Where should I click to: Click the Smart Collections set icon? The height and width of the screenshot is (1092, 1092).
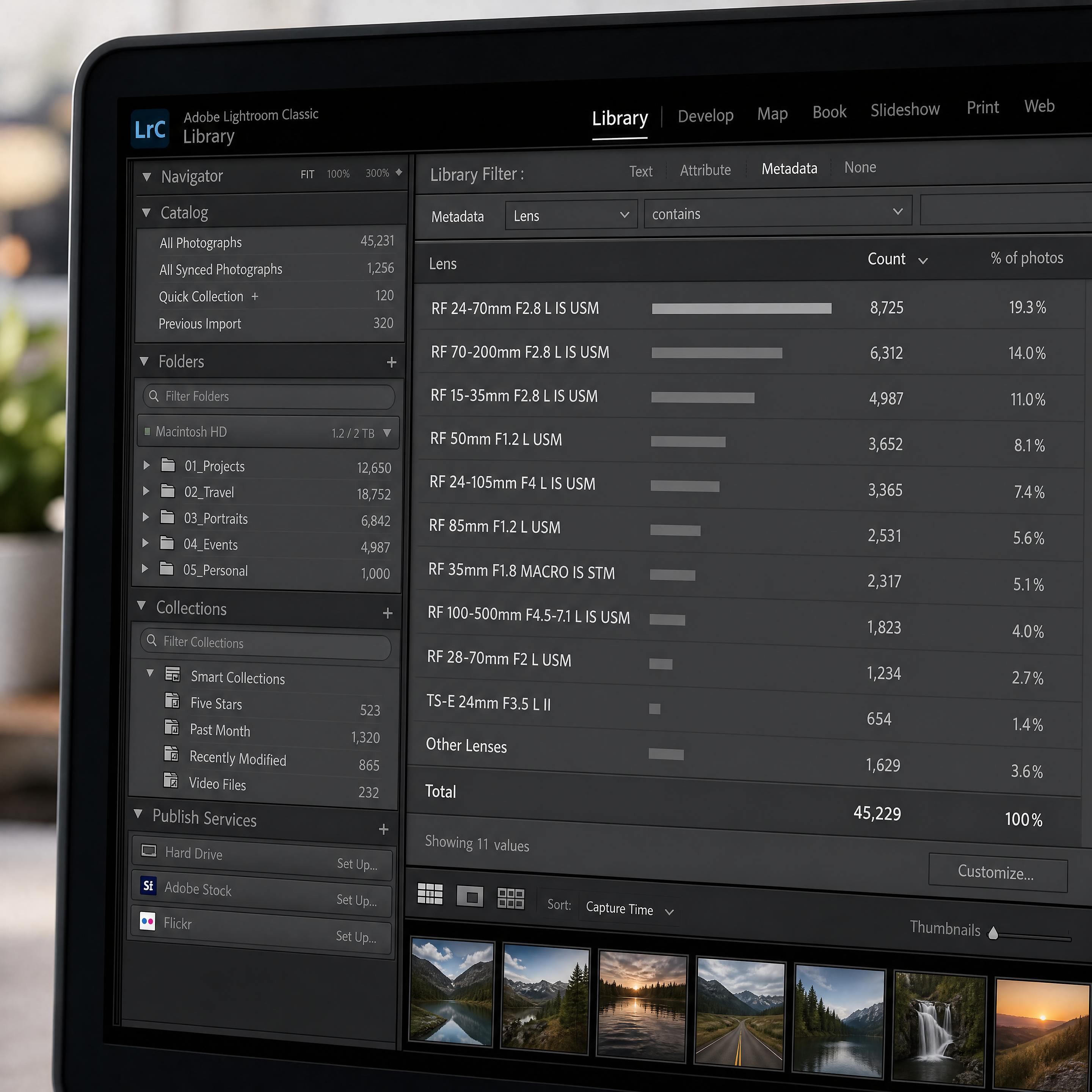coord(173,674)
